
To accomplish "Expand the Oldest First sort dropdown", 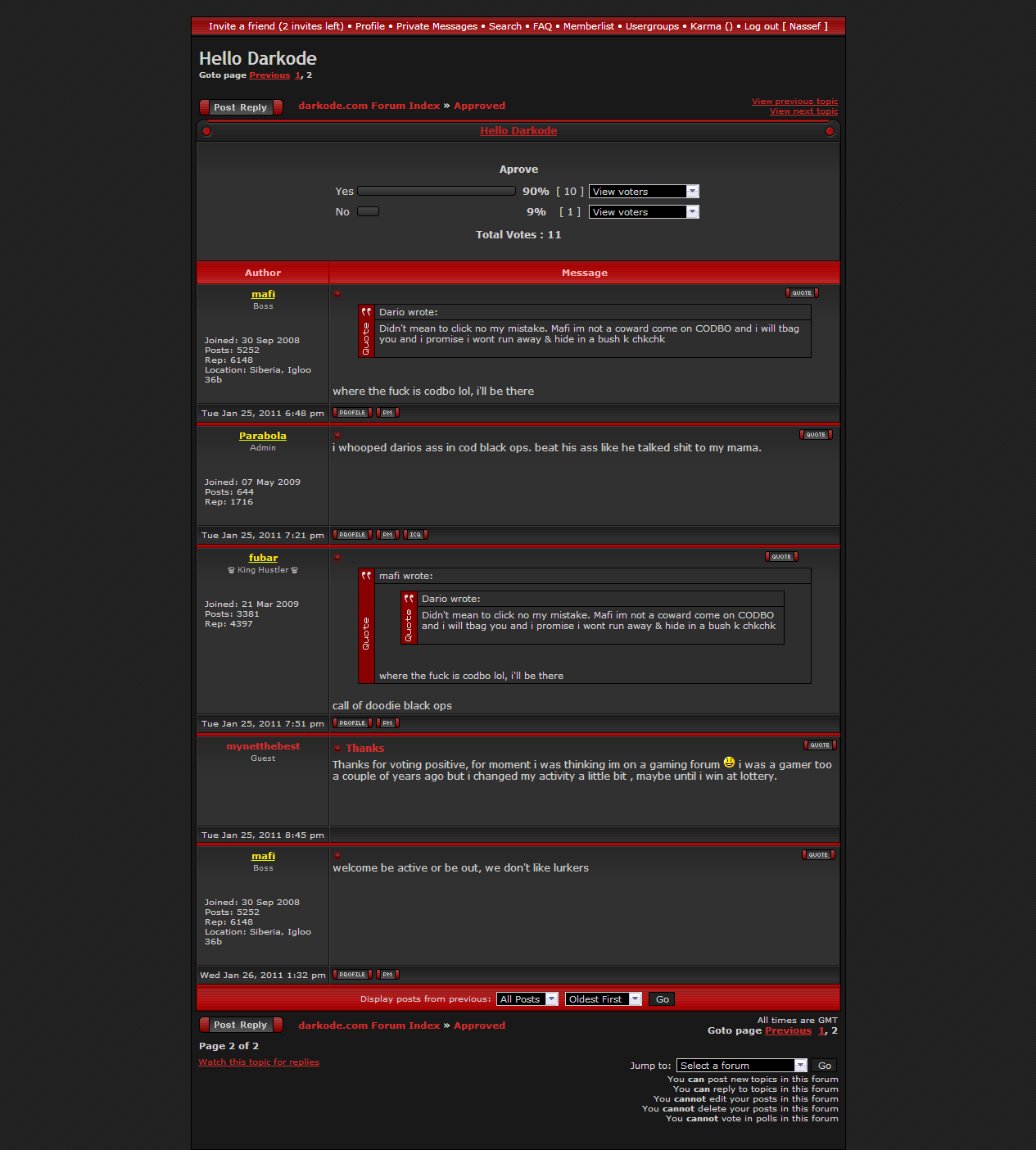I will click(603, 999).
